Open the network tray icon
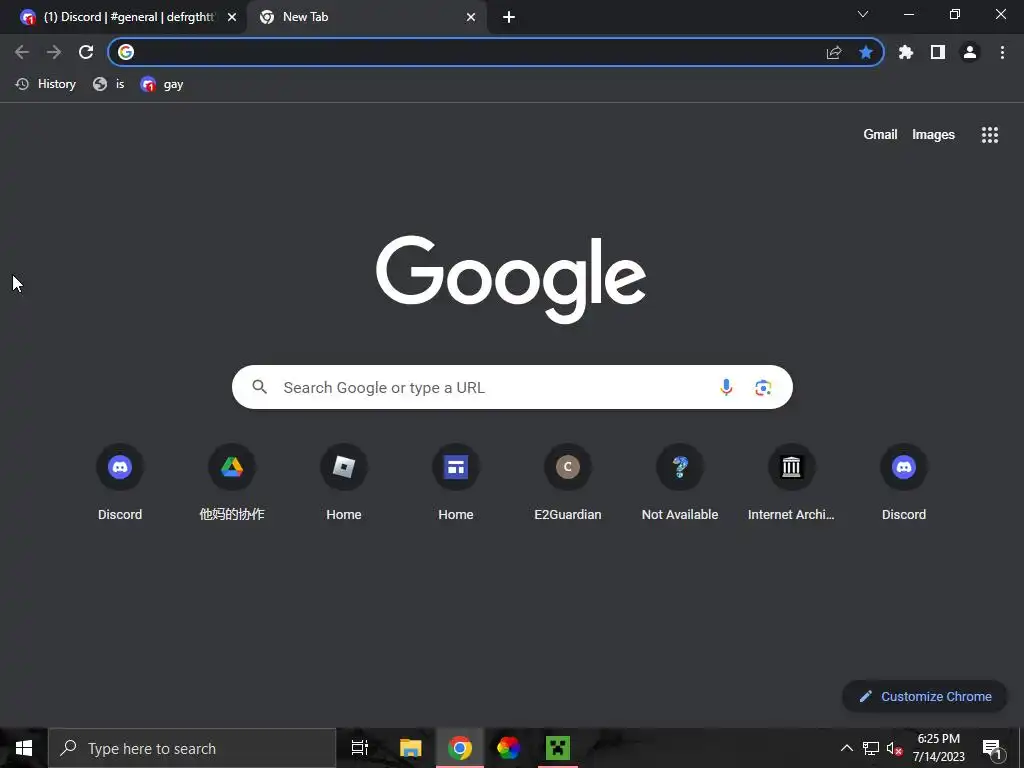1024x768 pixels. (x=871, y=748)
